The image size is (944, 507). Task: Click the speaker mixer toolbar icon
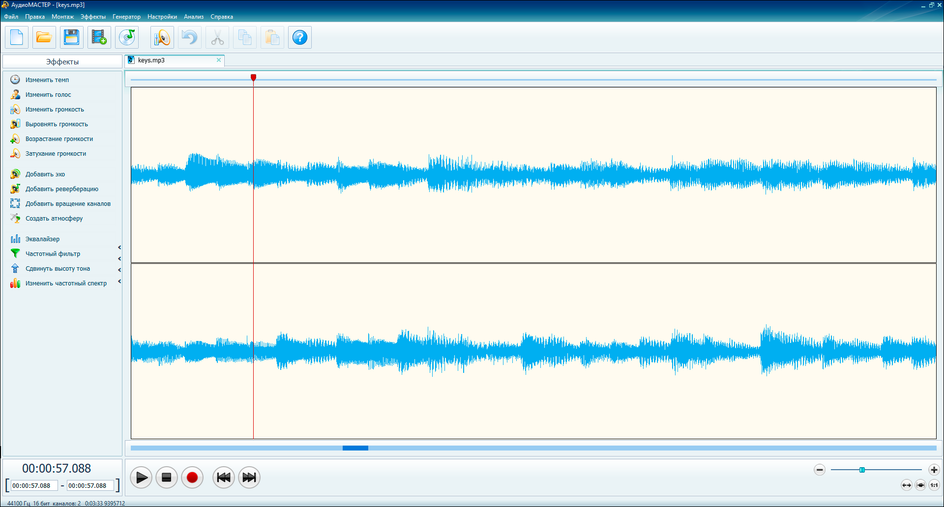(x=162, y=38)
